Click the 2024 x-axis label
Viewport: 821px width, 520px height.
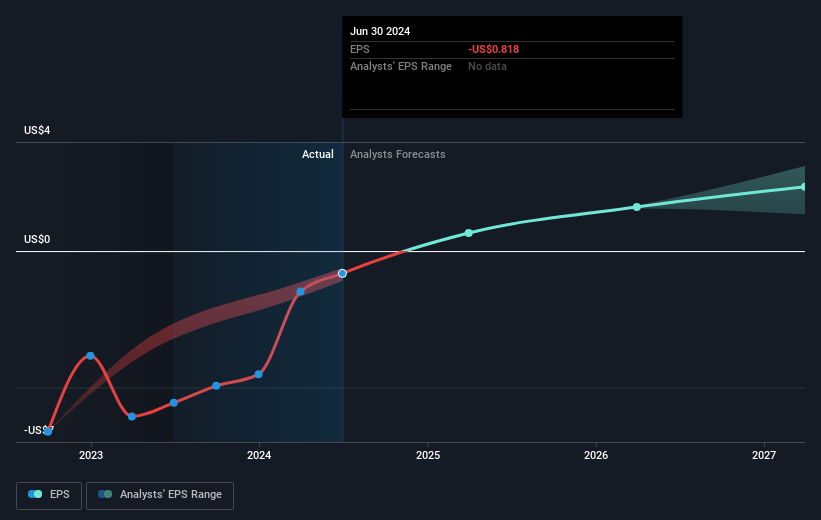pyautogui.click(x=259, y=455)
